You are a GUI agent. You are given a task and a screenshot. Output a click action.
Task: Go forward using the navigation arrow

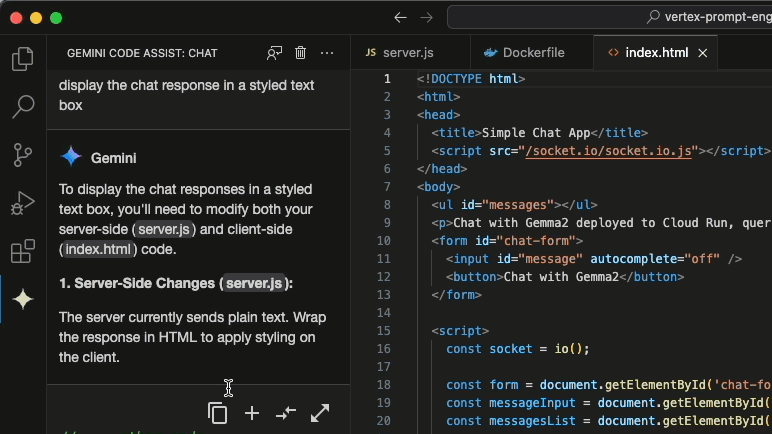coord(428,18)
